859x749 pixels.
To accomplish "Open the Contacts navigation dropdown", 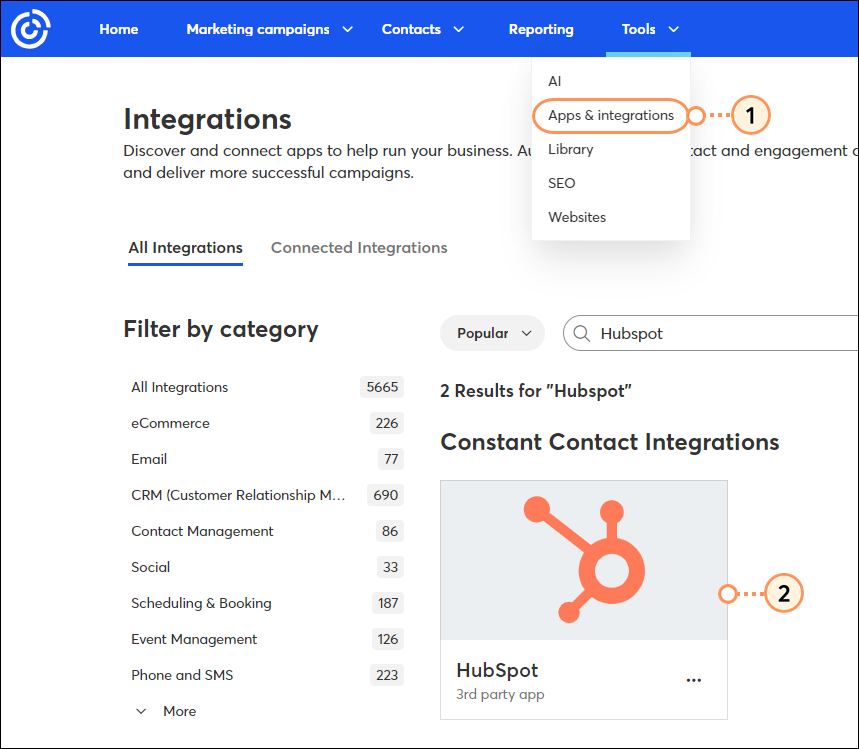I will (411, 29).
